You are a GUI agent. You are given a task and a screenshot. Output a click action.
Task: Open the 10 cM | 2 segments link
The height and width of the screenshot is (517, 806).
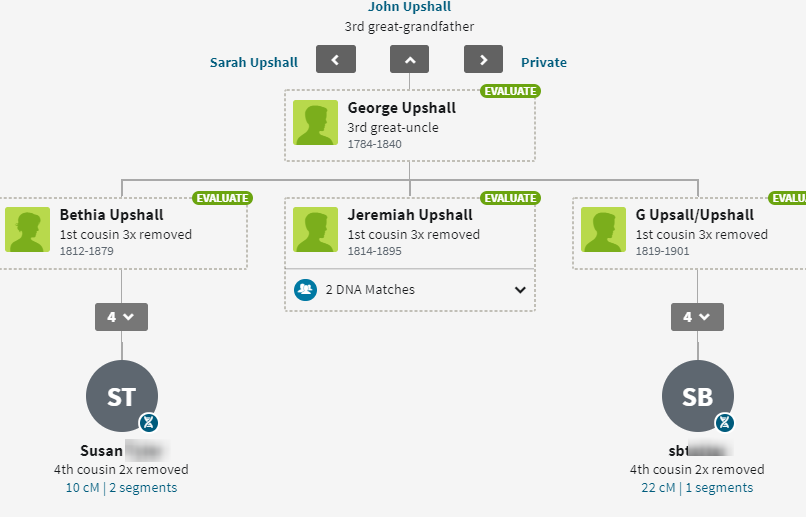coord(121,488)
